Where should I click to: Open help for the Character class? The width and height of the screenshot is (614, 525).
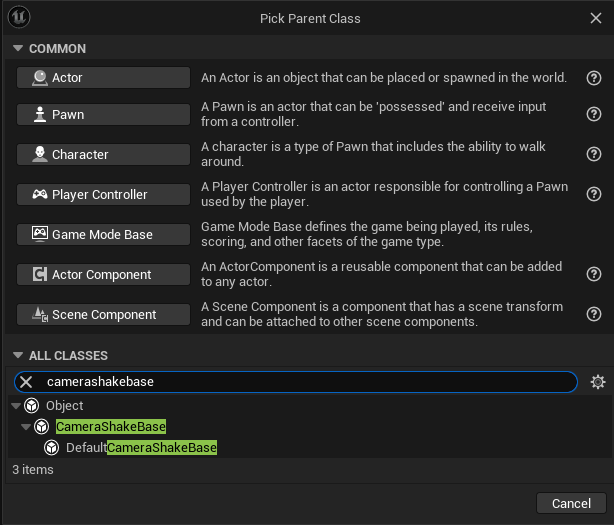[594, 154]
